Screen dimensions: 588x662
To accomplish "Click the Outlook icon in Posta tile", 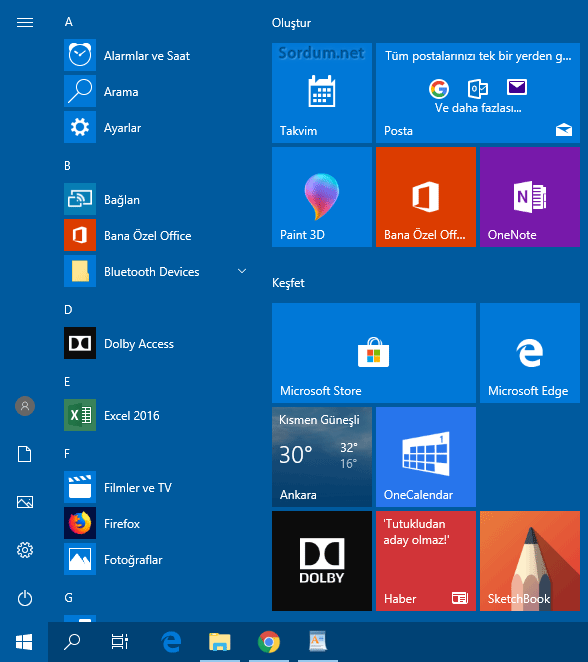I will tap(478, 88).
